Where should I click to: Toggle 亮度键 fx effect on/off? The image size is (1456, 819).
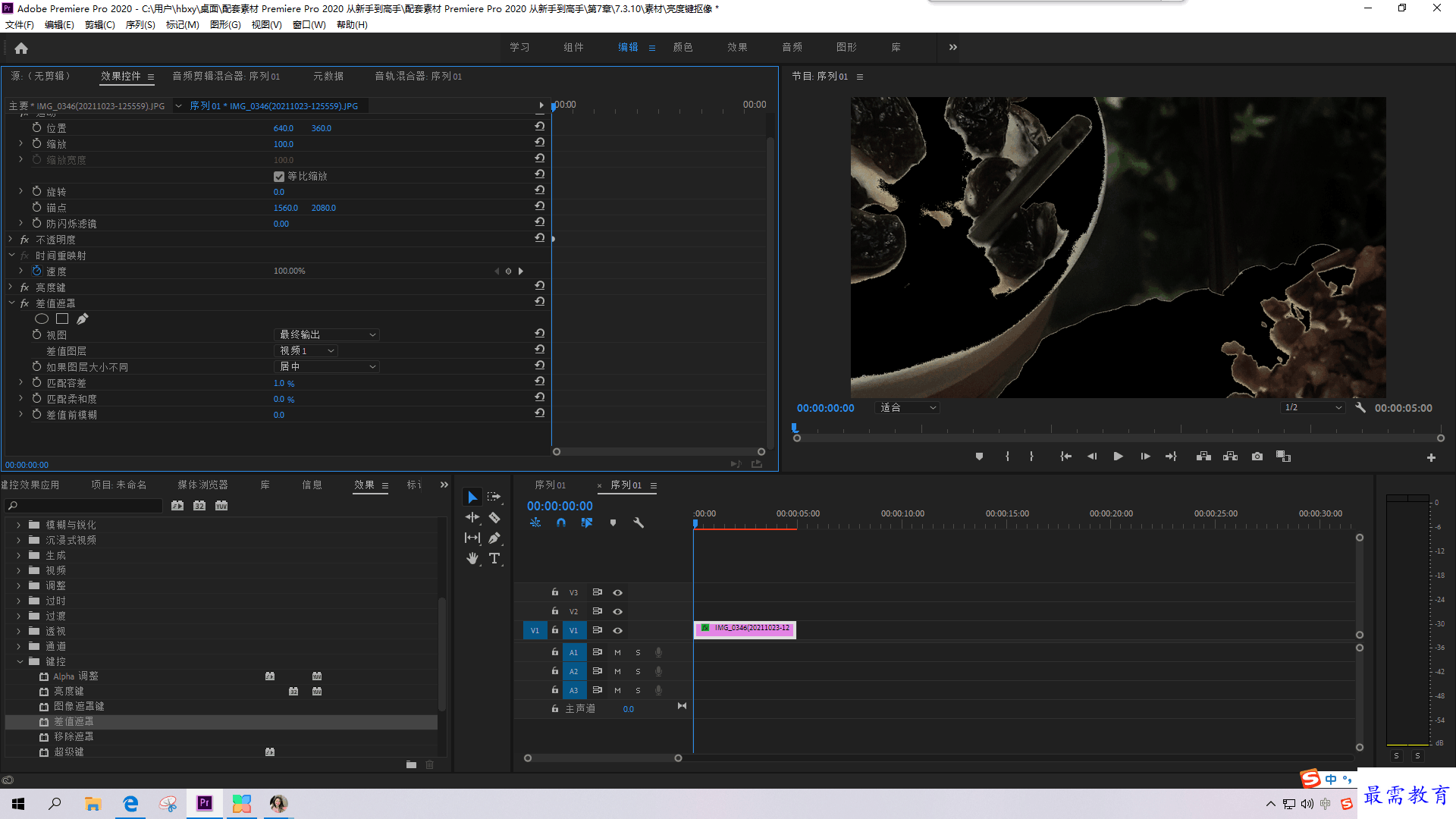[24, 287]
